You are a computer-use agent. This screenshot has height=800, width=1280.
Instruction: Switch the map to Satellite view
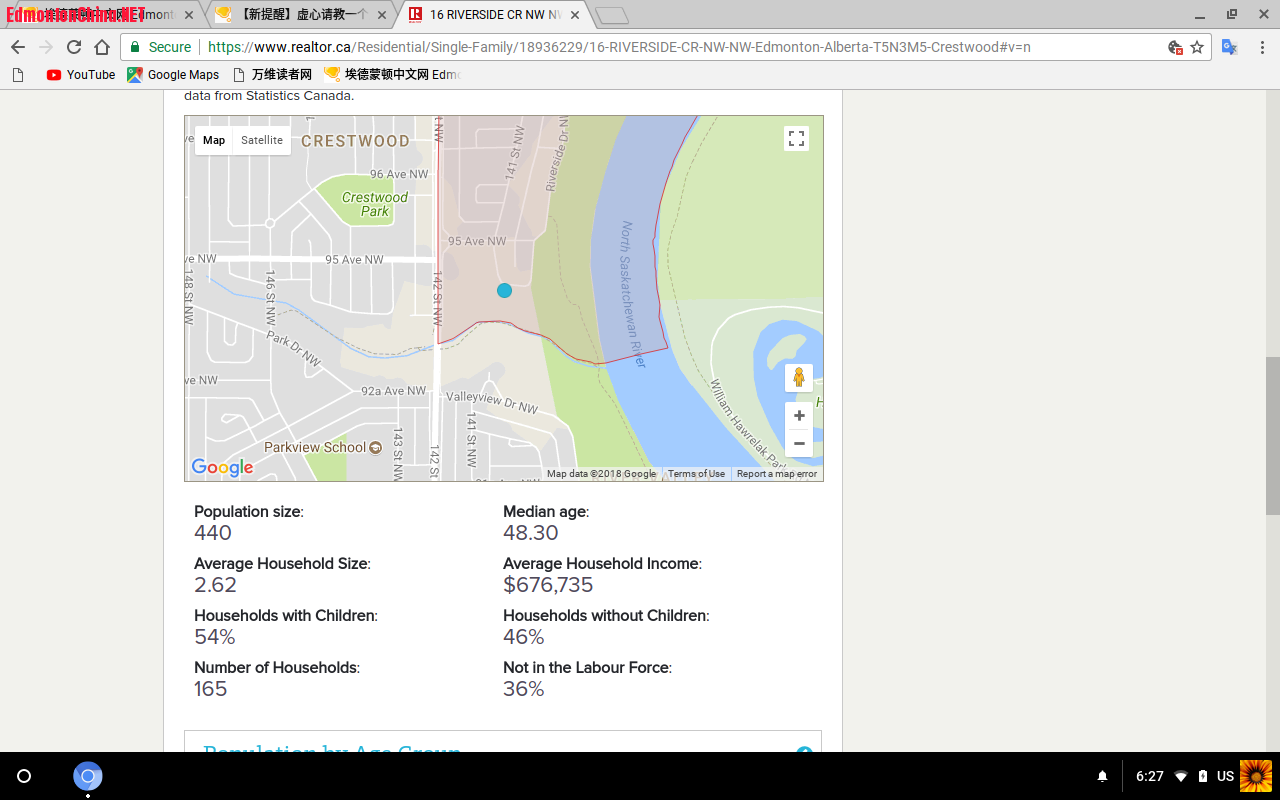262,140
